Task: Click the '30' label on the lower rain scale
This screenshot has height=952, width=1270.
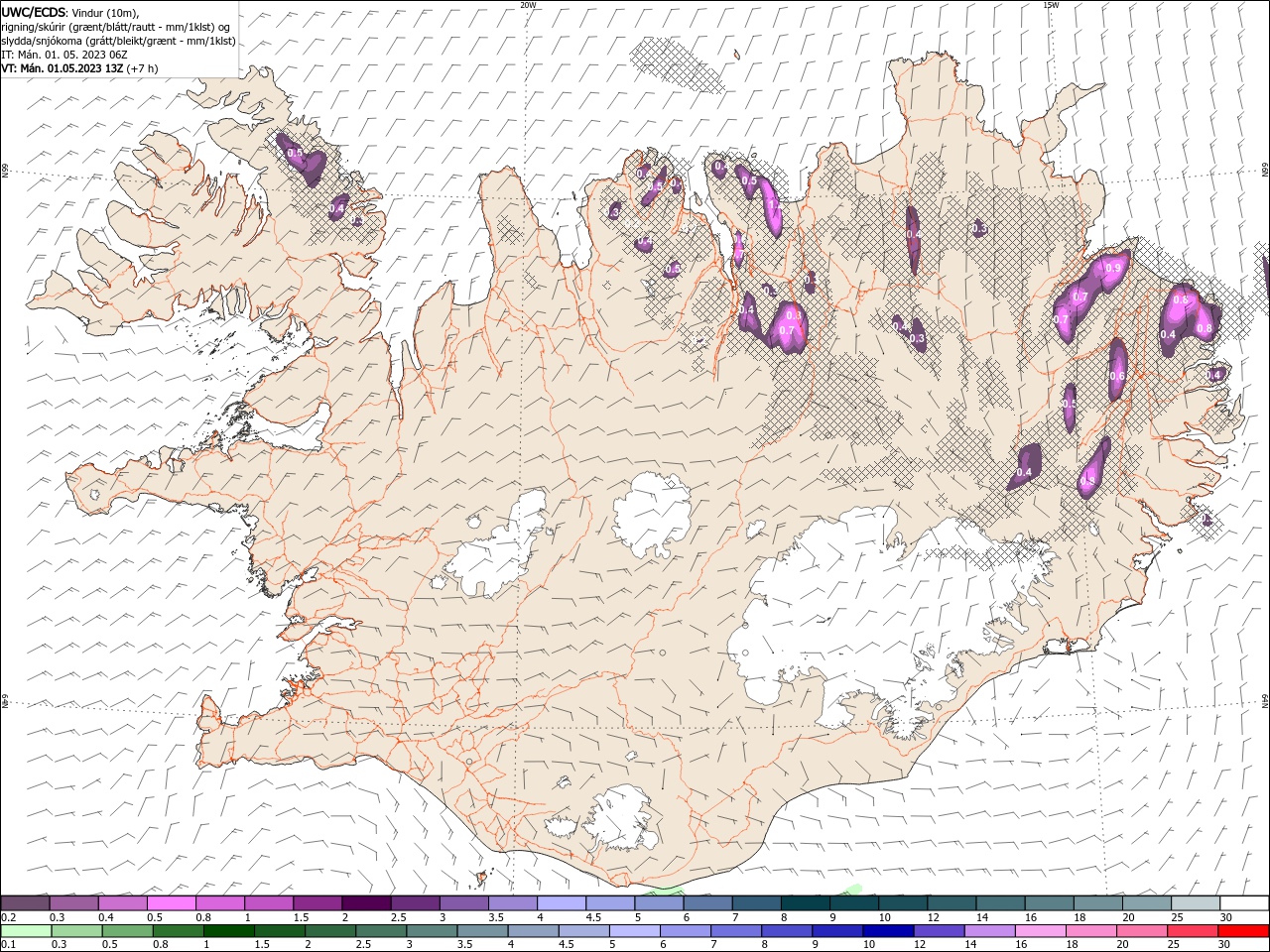Action: 1222,944
